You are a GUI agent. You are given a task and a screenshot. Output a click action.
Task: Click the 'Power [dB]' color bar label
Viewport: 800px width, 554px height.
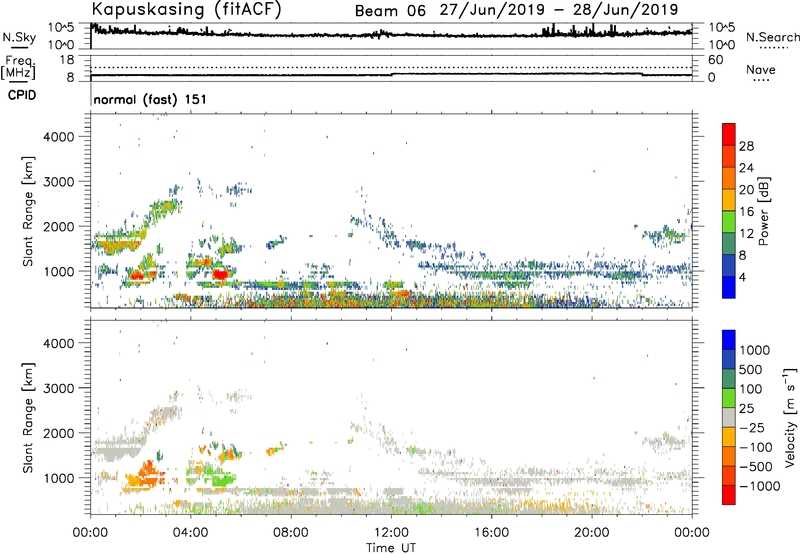763,211
